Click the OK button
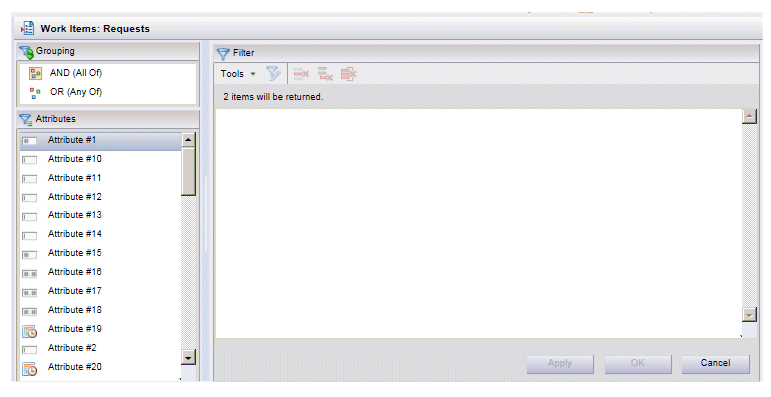This screenshot has width=771, height=397. pyautogui.click(x=638, y=364)
